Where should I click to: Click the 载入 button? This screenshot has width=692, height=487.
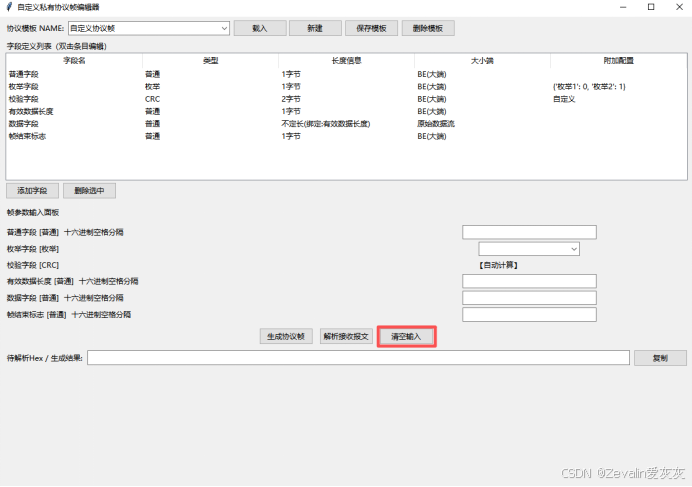pyautogui.click(x=260, y=28)
